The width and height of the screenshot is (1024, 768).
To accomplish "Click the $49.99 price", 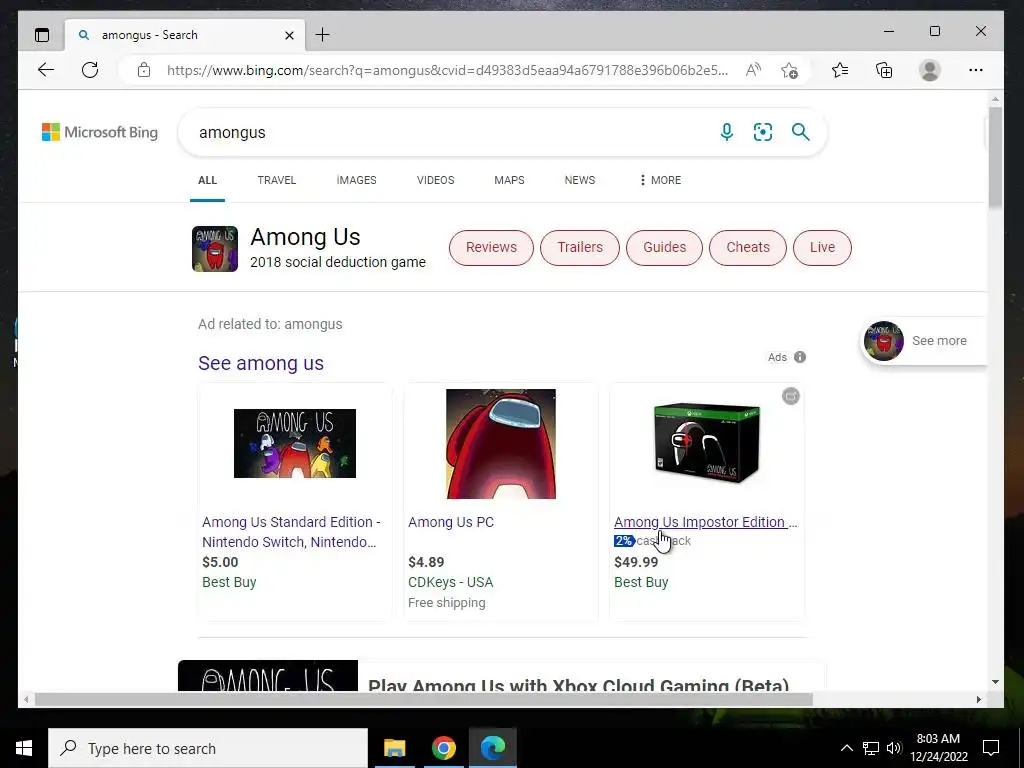I will point(636,562).
